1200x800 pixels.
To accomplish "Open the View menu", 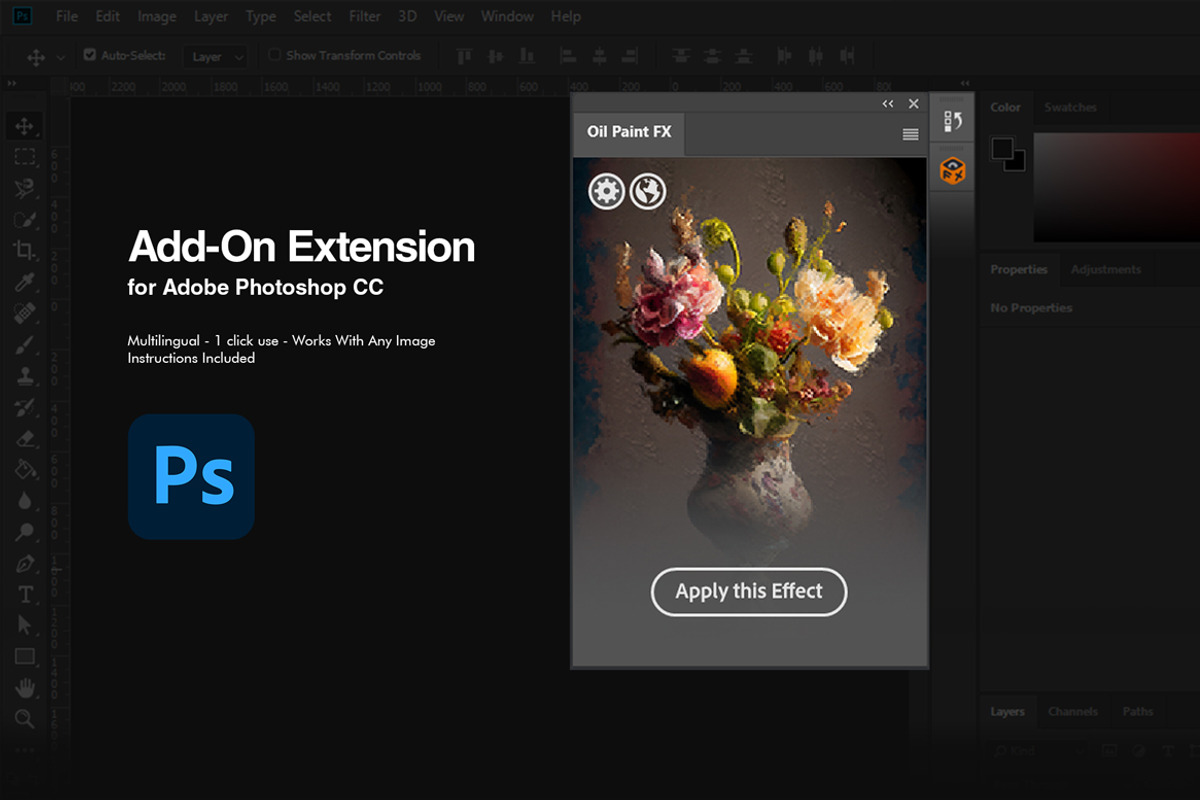I will click(449, 16).
